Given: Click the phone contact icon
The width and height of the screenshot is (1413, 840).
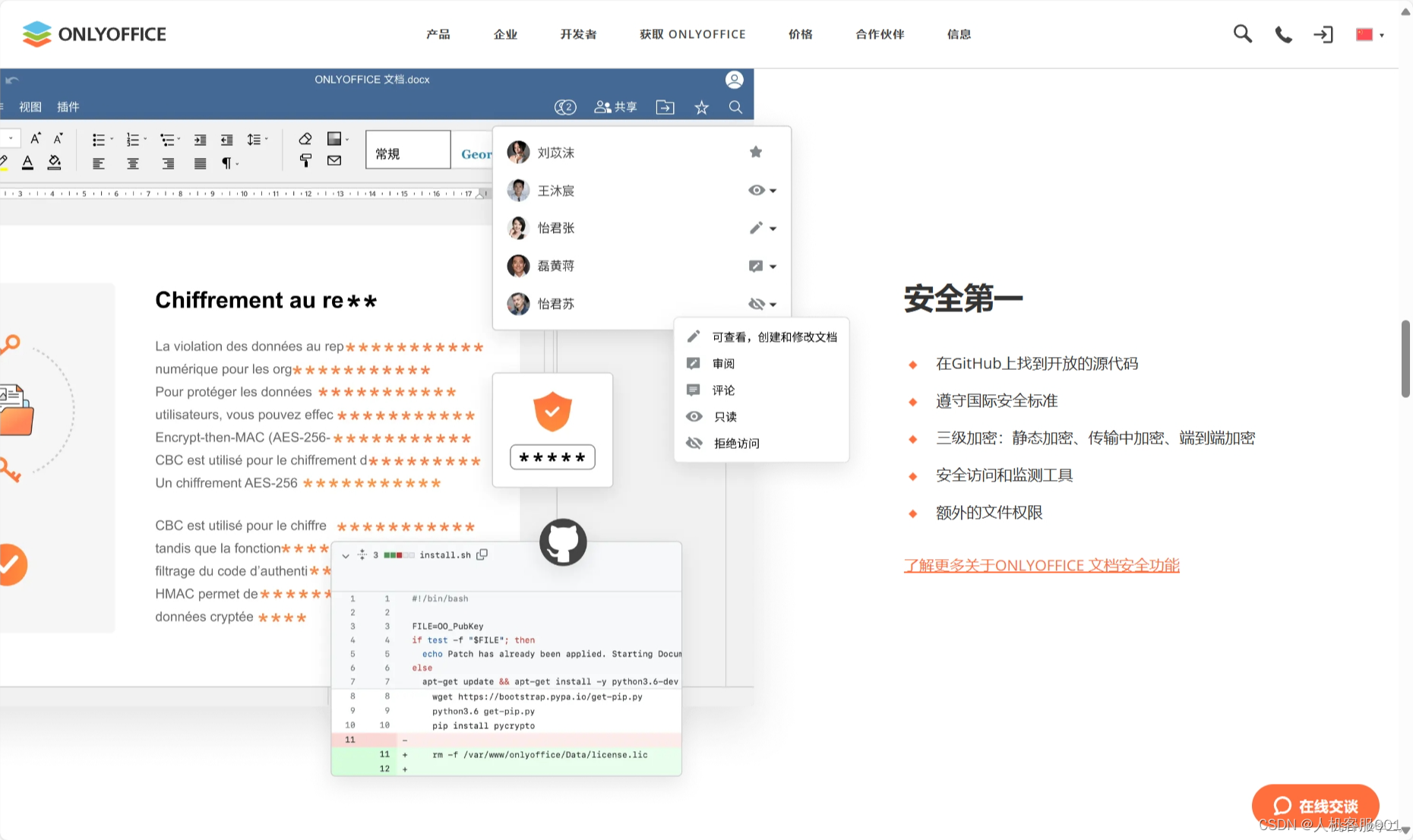Looking at the screenshot, I should point(1283,34).
